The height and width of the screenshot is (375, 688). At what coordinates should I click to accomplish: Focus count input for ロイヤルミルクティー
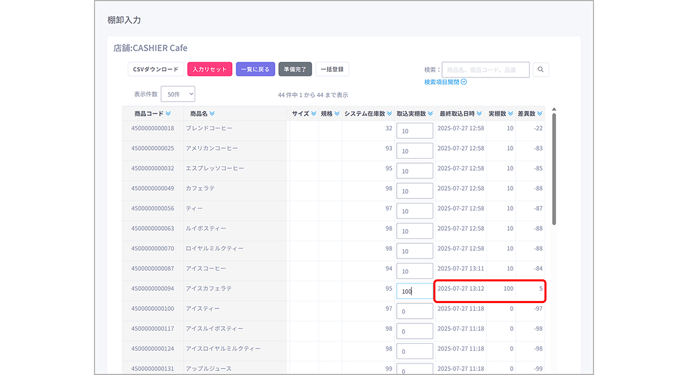tap(415, 251)
